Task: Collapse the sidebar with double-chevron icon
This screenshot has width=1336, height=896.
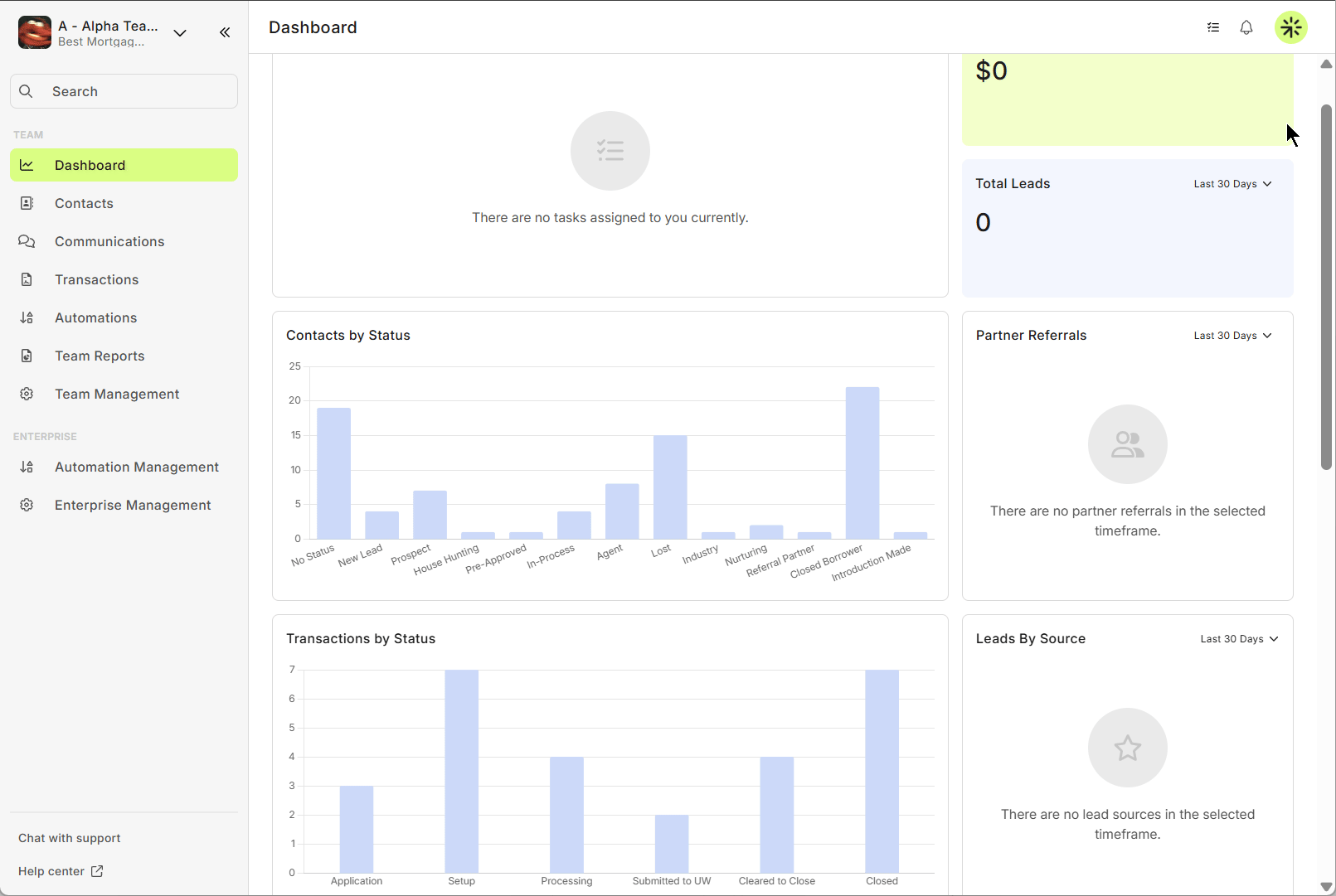Action: point(225,32)
